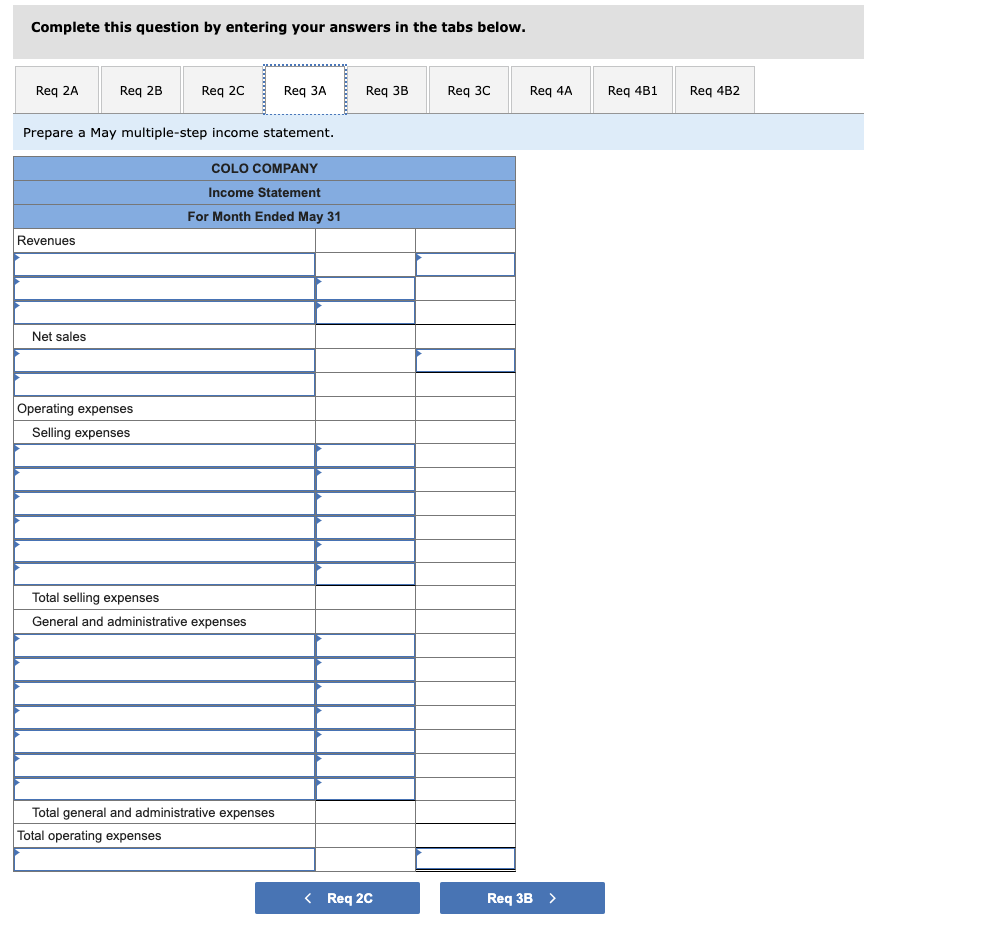Expand the last General and administrative expense dropdown
The image size is (986, 934).
[164, 789]
